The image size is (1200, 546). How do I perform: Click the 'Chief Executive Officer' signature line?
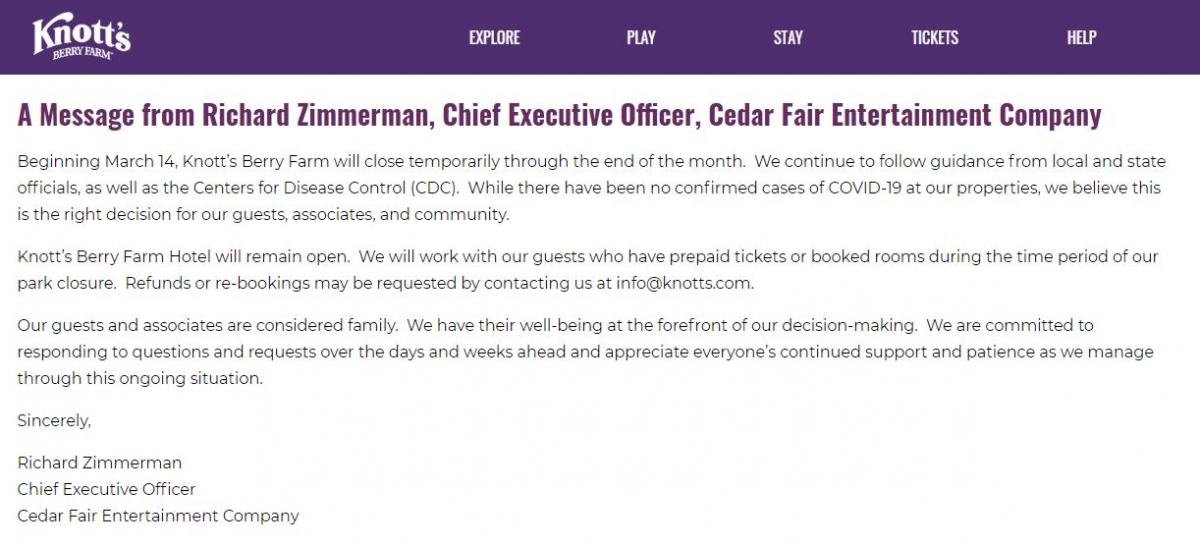pyautogui.click(x=106, y=489)
